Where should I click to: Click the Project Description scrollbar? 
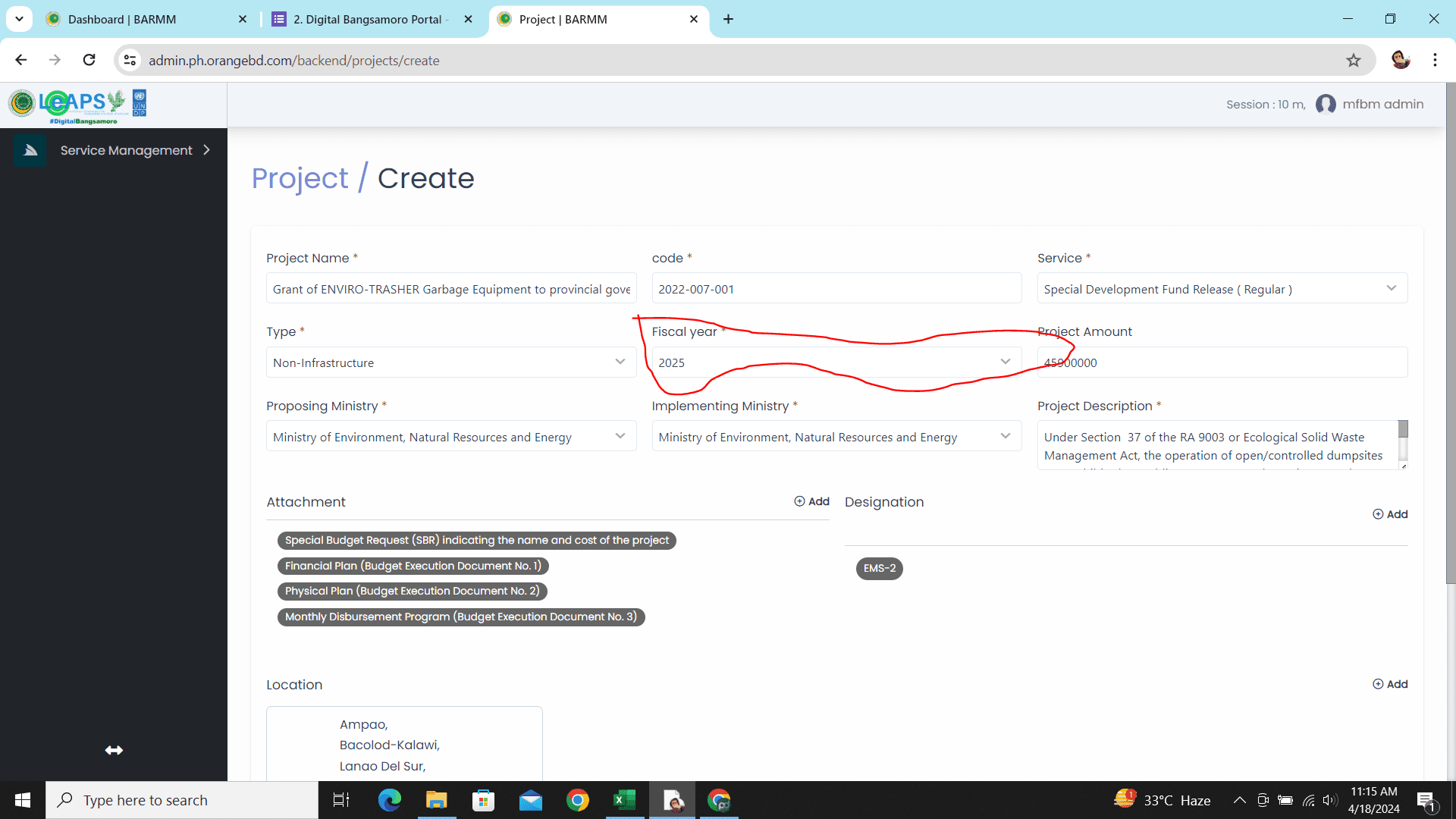1403,444
